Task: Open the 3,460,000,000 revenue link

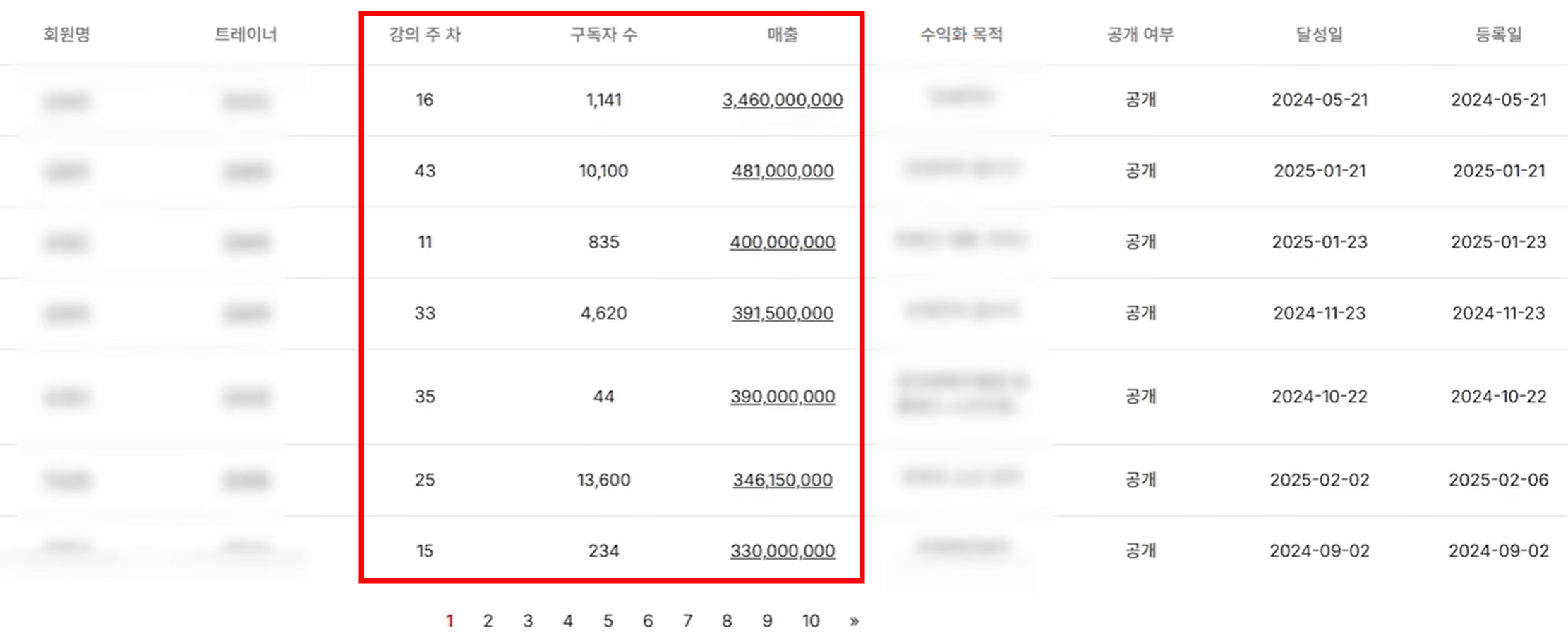Action: coord(782,100)
